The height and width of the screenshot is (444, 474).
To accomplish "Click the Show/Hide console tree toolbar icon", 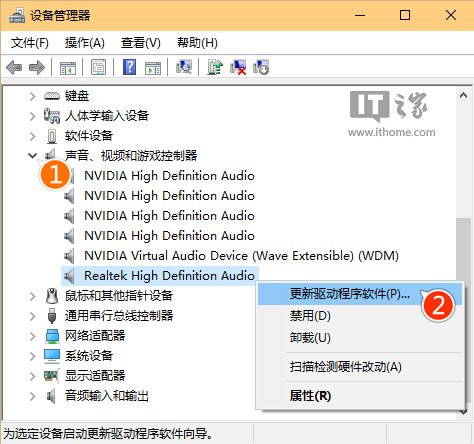I will pos(68,68).
